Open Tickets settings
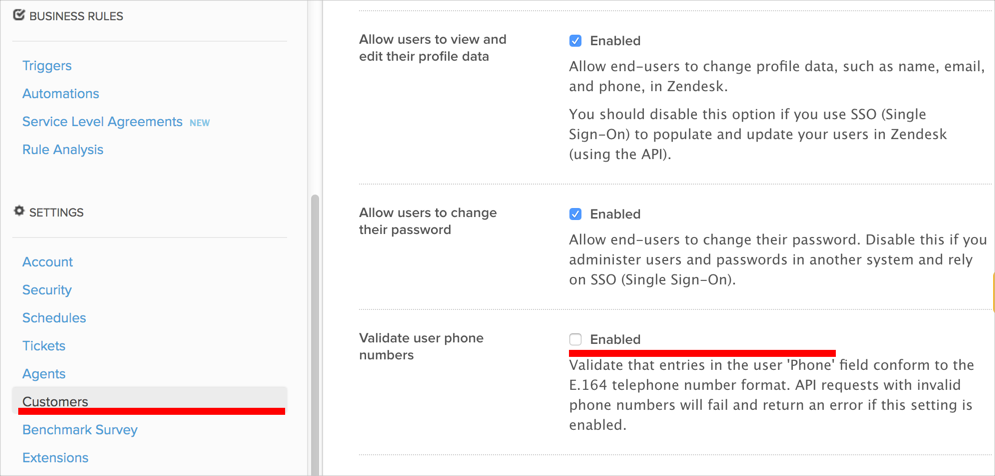 click(44, 346)
